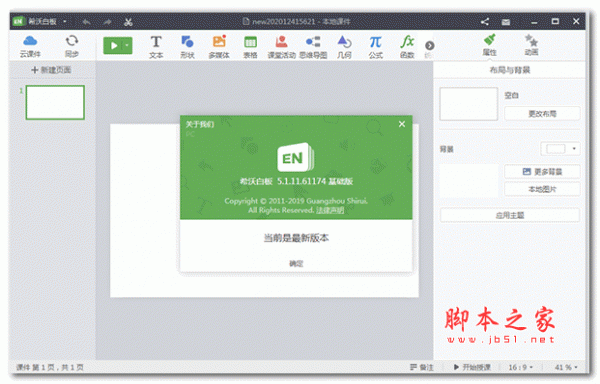Click the 当前是最新版本 message
600x384 pixels.
[x=296, y=238]
